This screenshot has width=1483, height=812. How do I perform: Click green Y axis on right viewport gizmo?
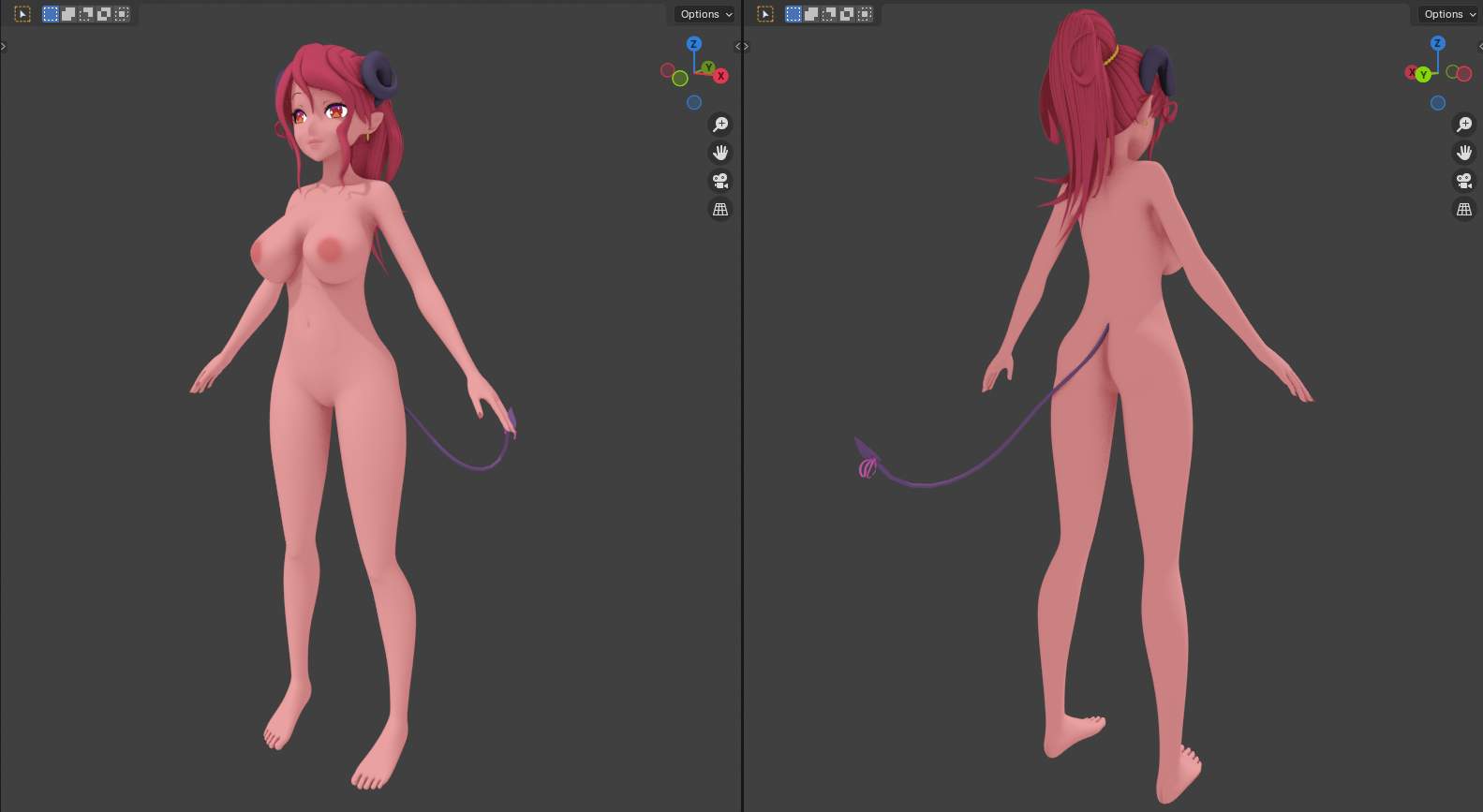(x=1423, y=75)
